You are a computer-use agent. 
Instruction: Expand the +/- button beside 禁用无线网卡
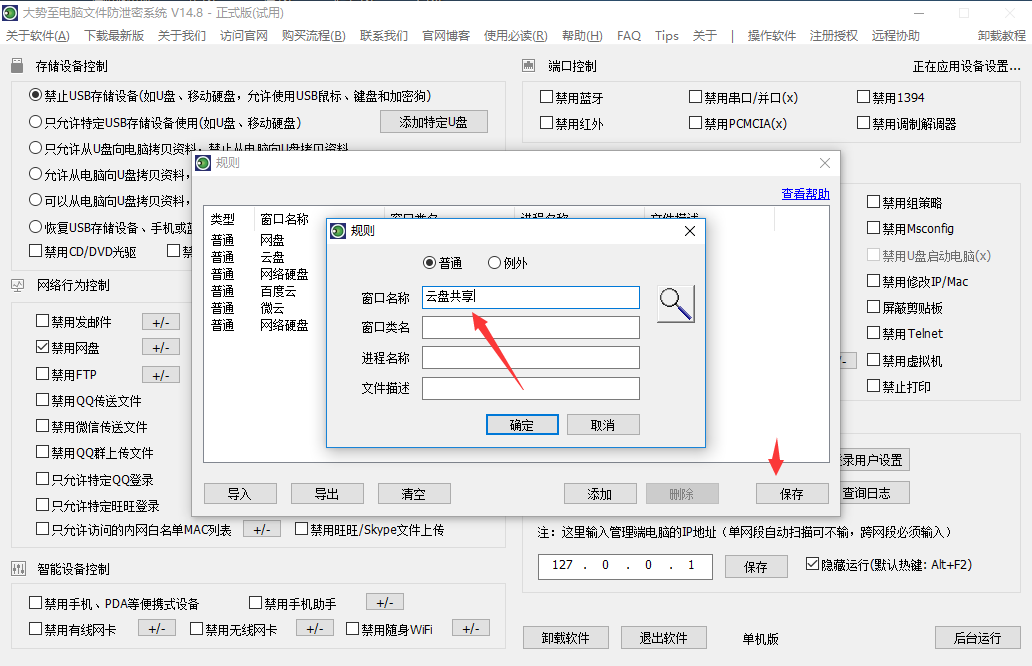tap(314, 629)
